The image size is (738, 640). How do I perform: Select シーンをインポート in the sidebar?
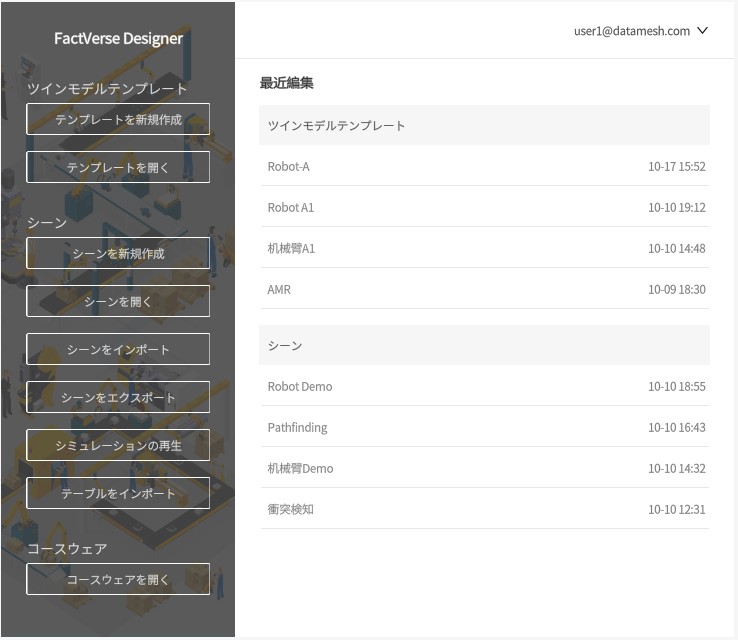pyautogui.click(x=118, y=349)
